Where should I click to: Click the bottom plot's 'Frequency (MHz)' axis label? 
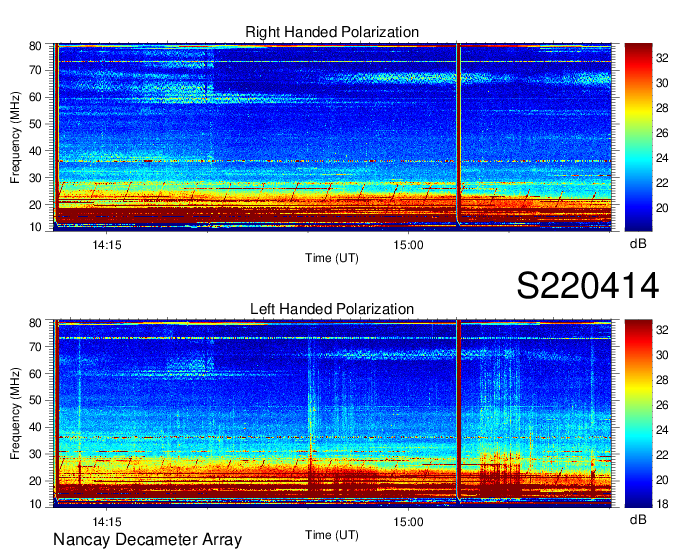tap(15, 414)
